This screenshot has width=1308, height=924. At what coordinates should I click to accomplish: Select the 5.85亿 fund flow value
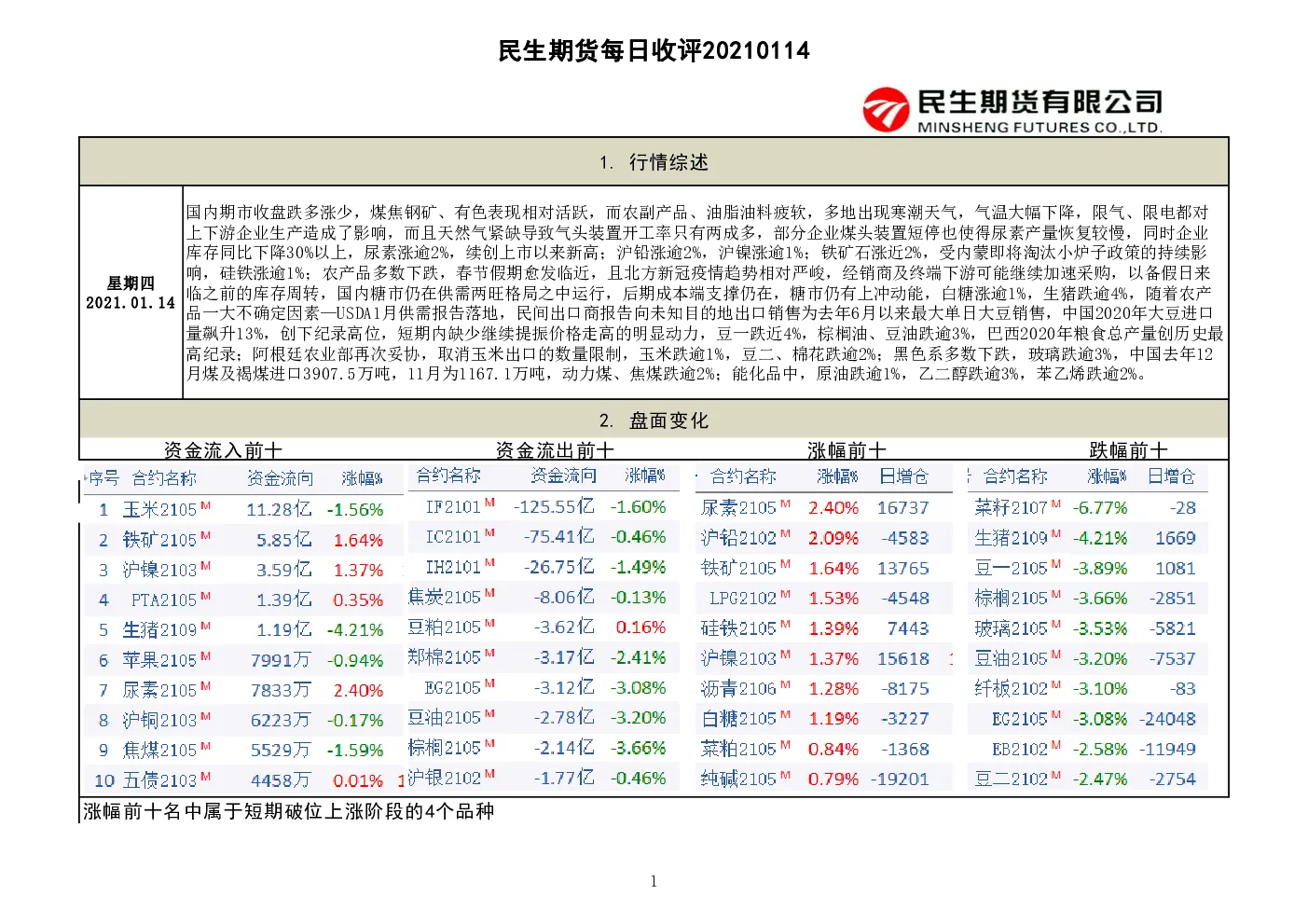283,540
